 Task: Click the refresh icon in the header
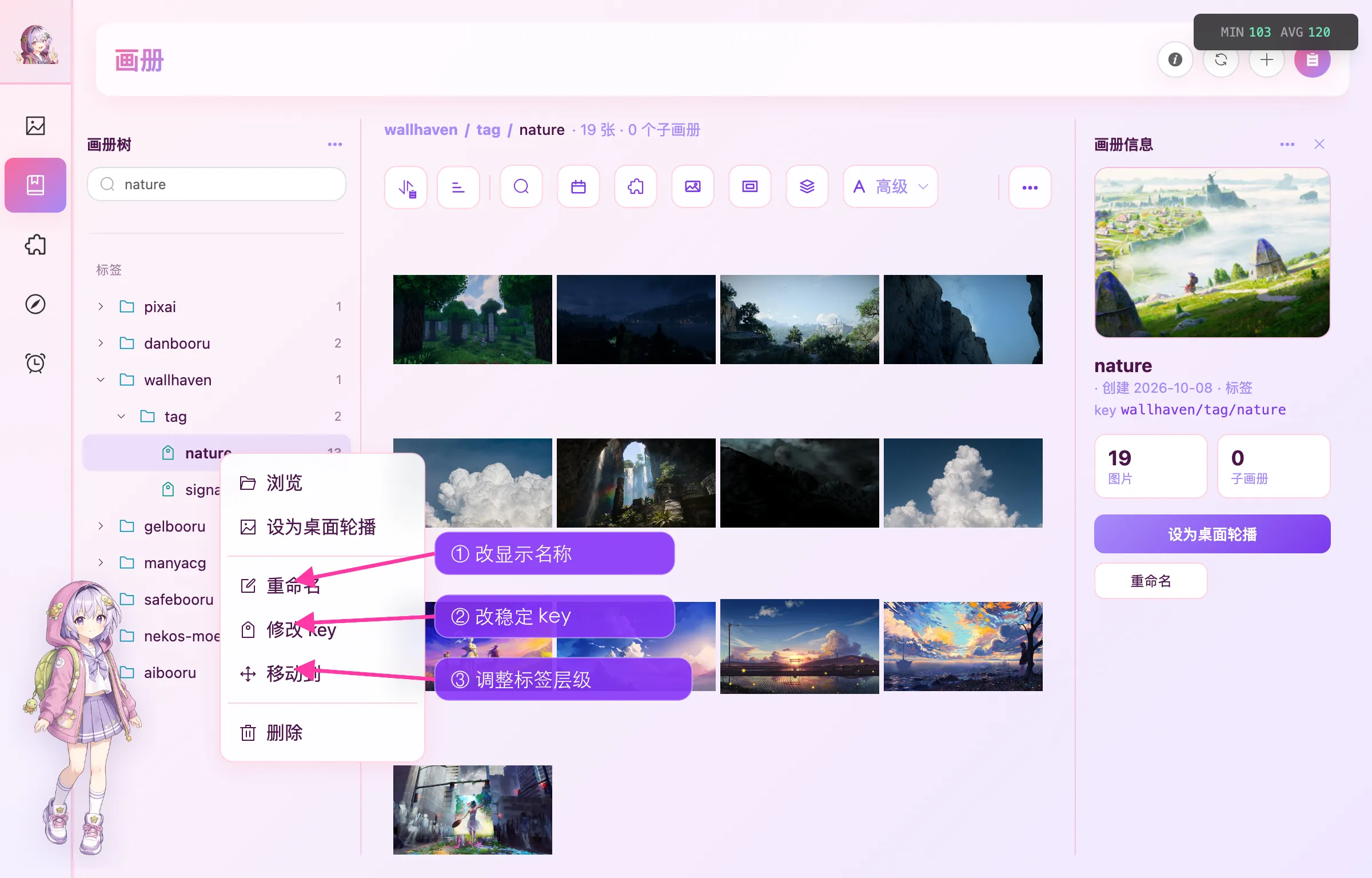1221,59
